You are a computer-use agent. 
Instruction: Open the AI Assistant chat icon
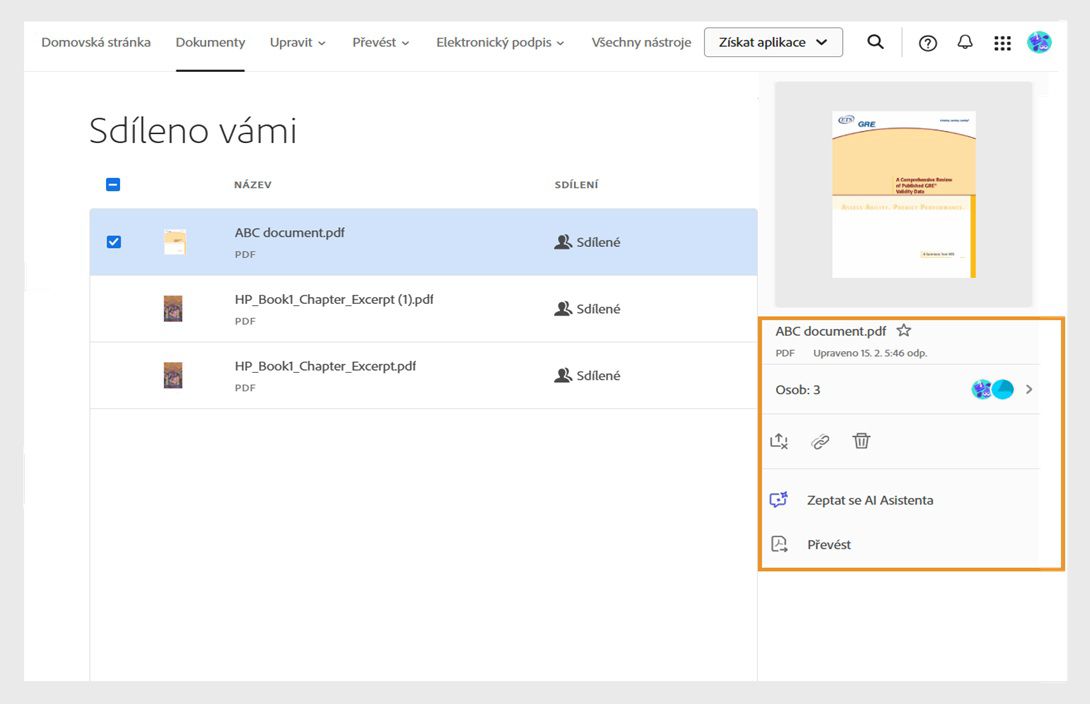click(x=779, y=499)
